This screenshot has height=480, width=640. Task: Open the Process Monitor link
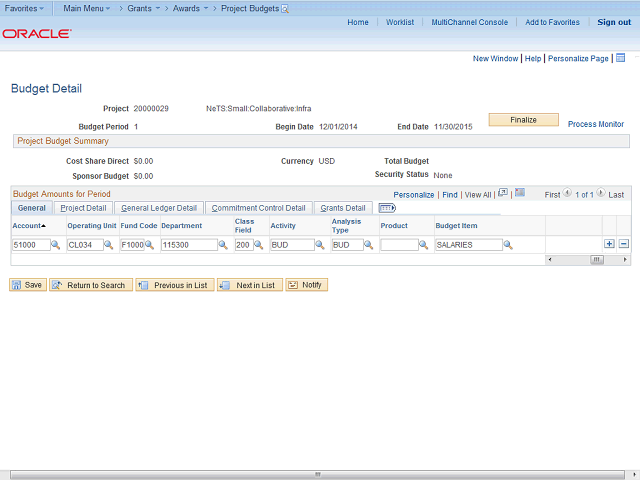595,124
